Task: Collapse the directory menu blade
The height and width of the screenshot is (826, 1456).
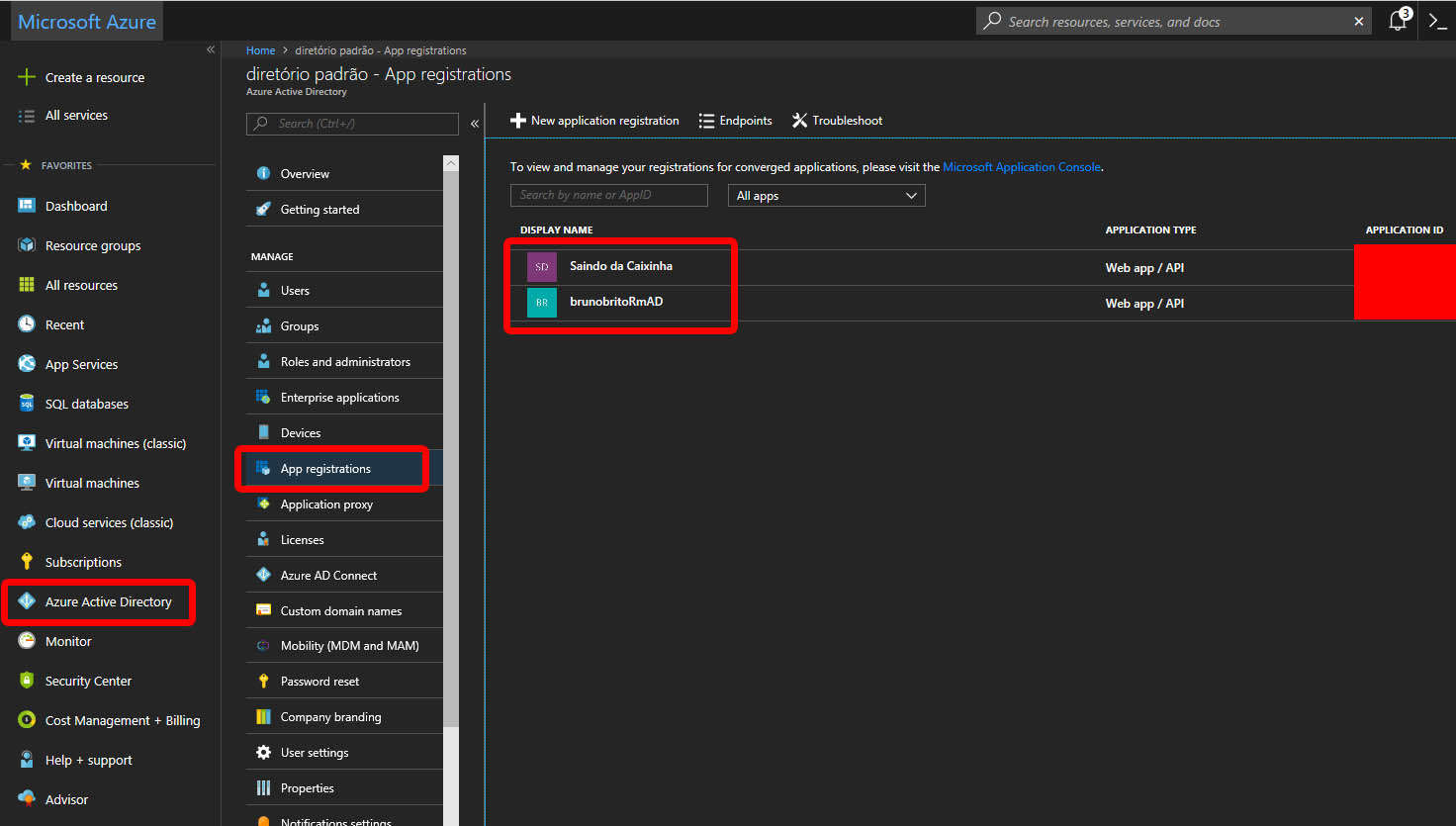Action: tap(475, 124)
